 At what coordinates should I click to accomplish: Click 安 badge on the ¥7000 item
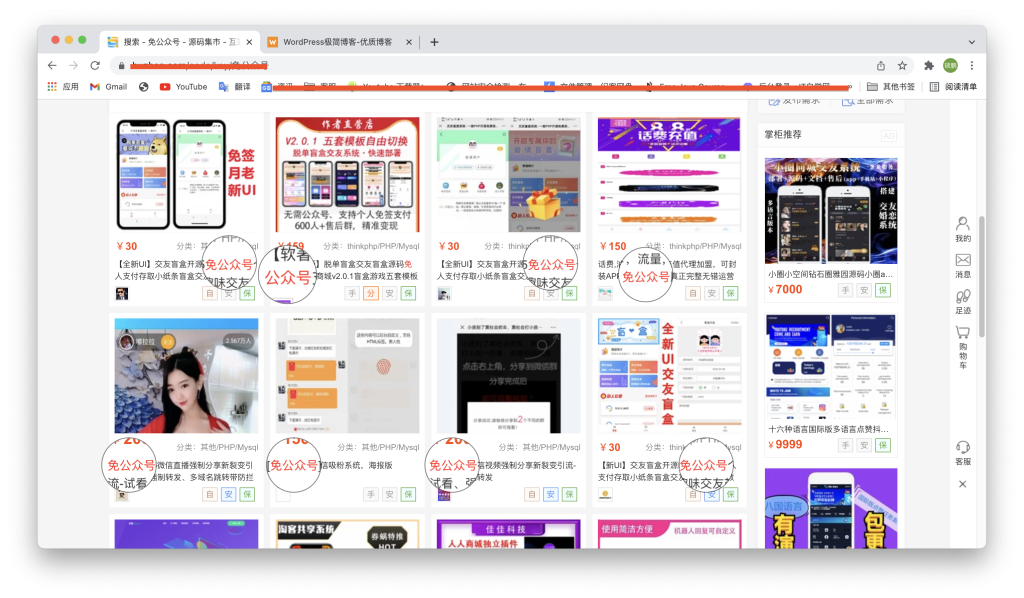864,290
